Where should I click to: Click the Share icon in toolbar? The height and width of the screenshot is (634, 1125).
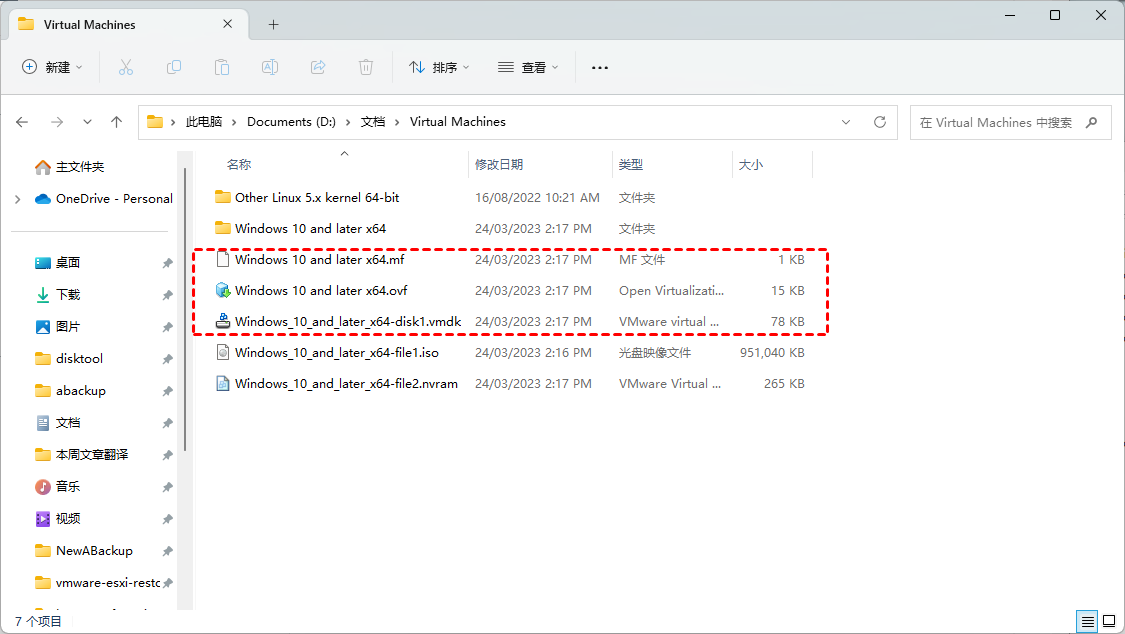[318, 67]
